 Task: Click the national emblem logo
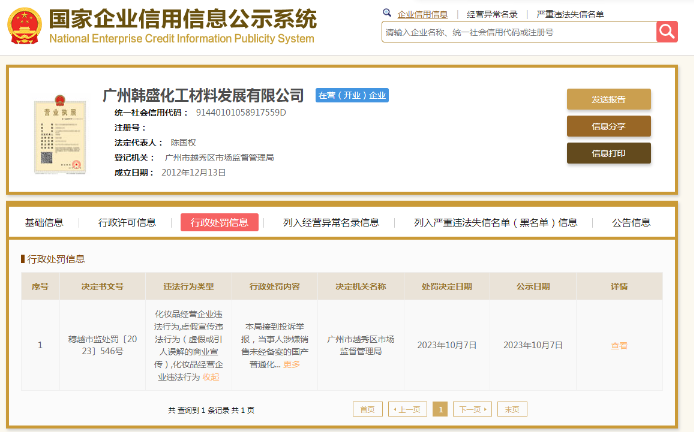click(24, 26)
